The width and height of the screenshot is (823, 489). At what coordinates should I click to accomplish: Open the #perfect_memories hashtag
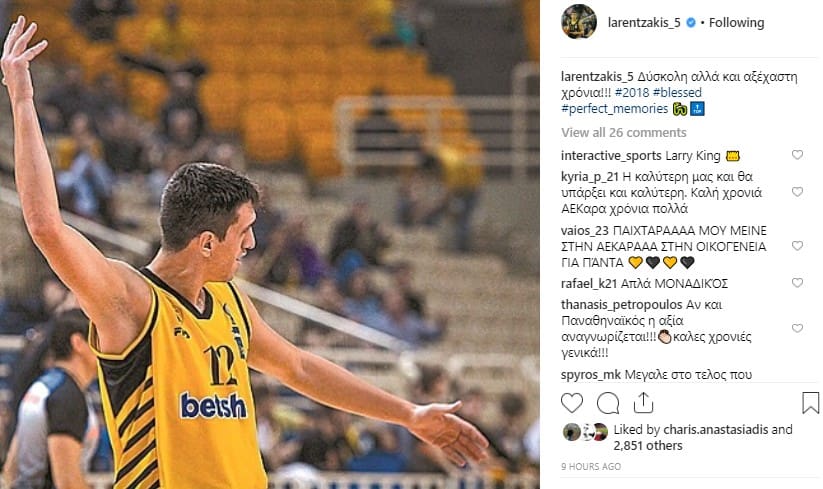tap(615, 109)
